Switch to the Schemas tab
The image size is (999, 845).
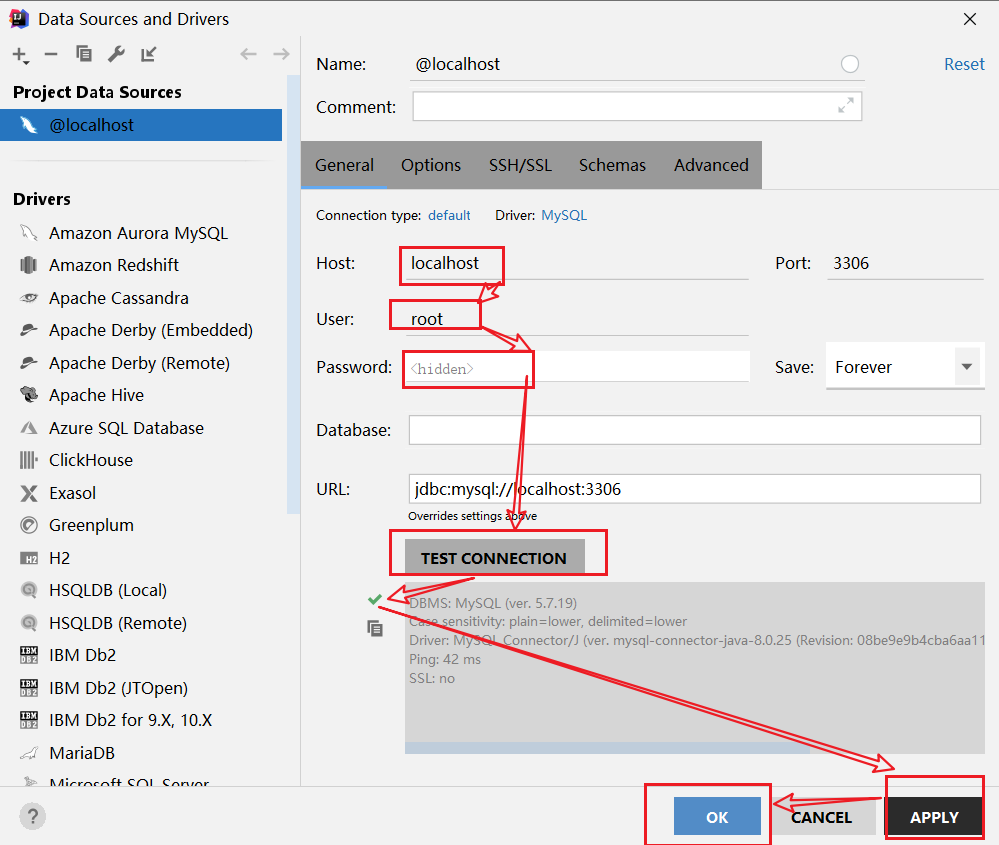[612, 165]
